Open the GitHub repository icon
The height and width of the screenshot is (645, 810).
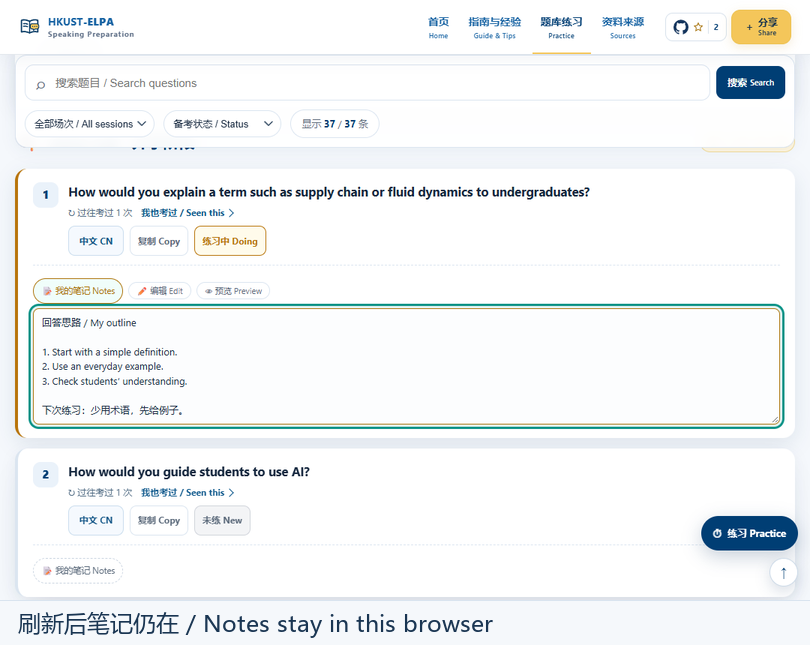[x=681, y=27]
